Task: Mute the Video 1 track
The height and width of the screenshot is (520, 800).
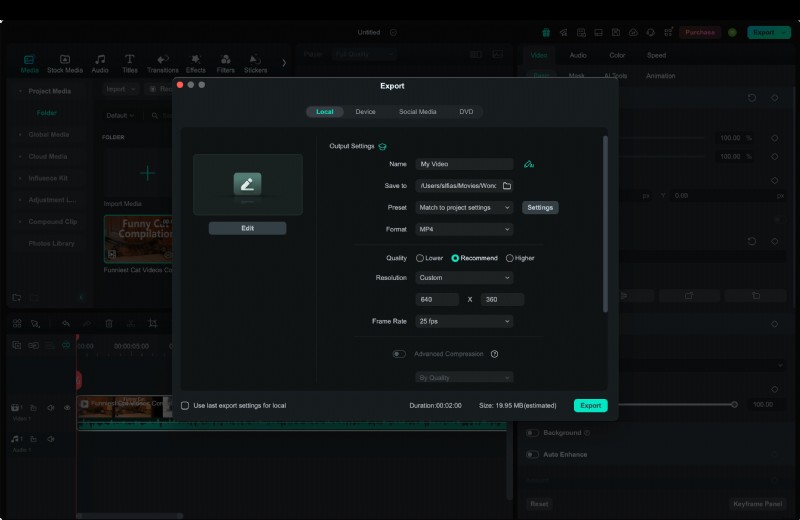Action: [51, 408]
